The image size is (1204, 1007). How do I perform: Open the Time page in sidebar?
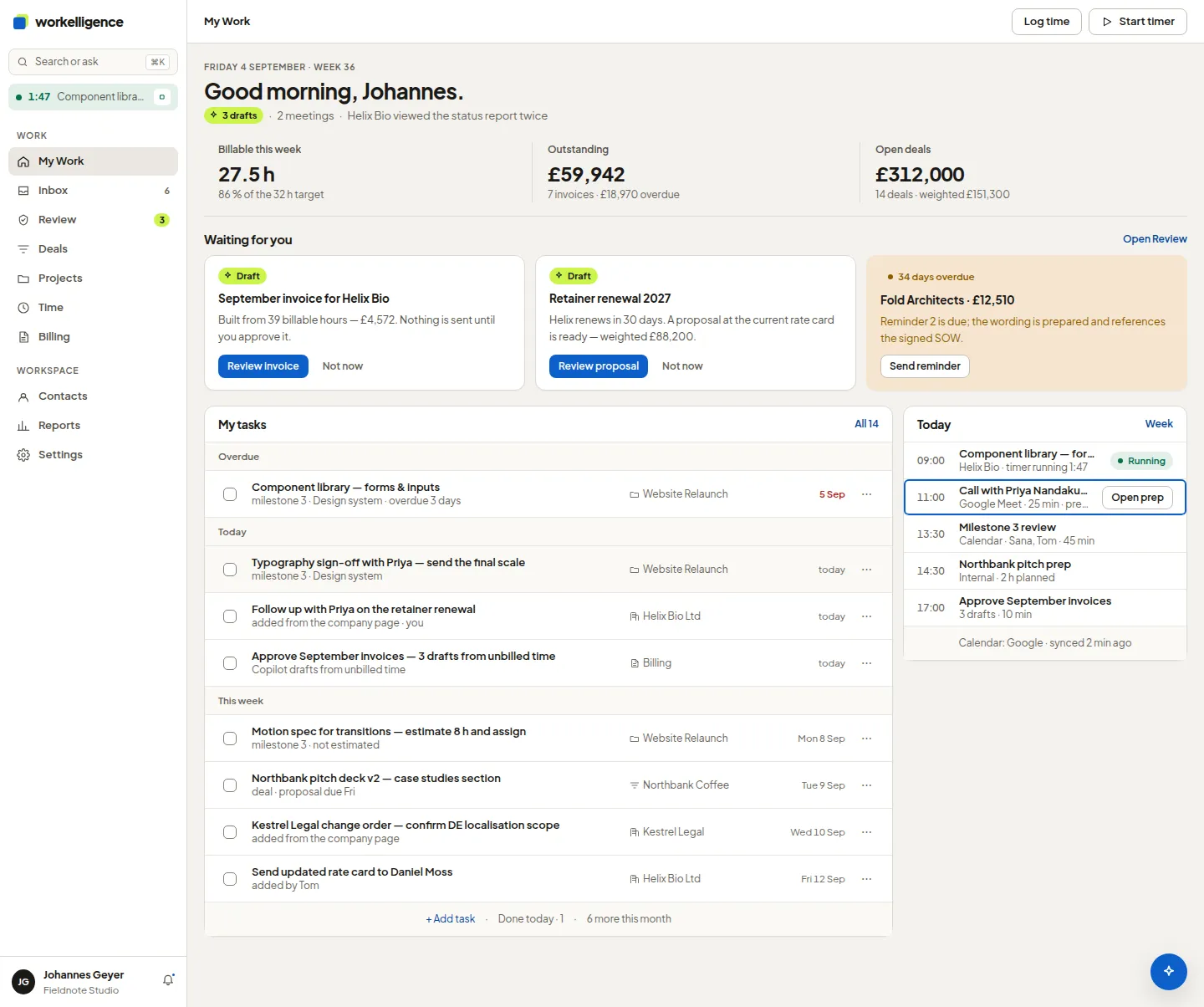[x=93, y=308]
